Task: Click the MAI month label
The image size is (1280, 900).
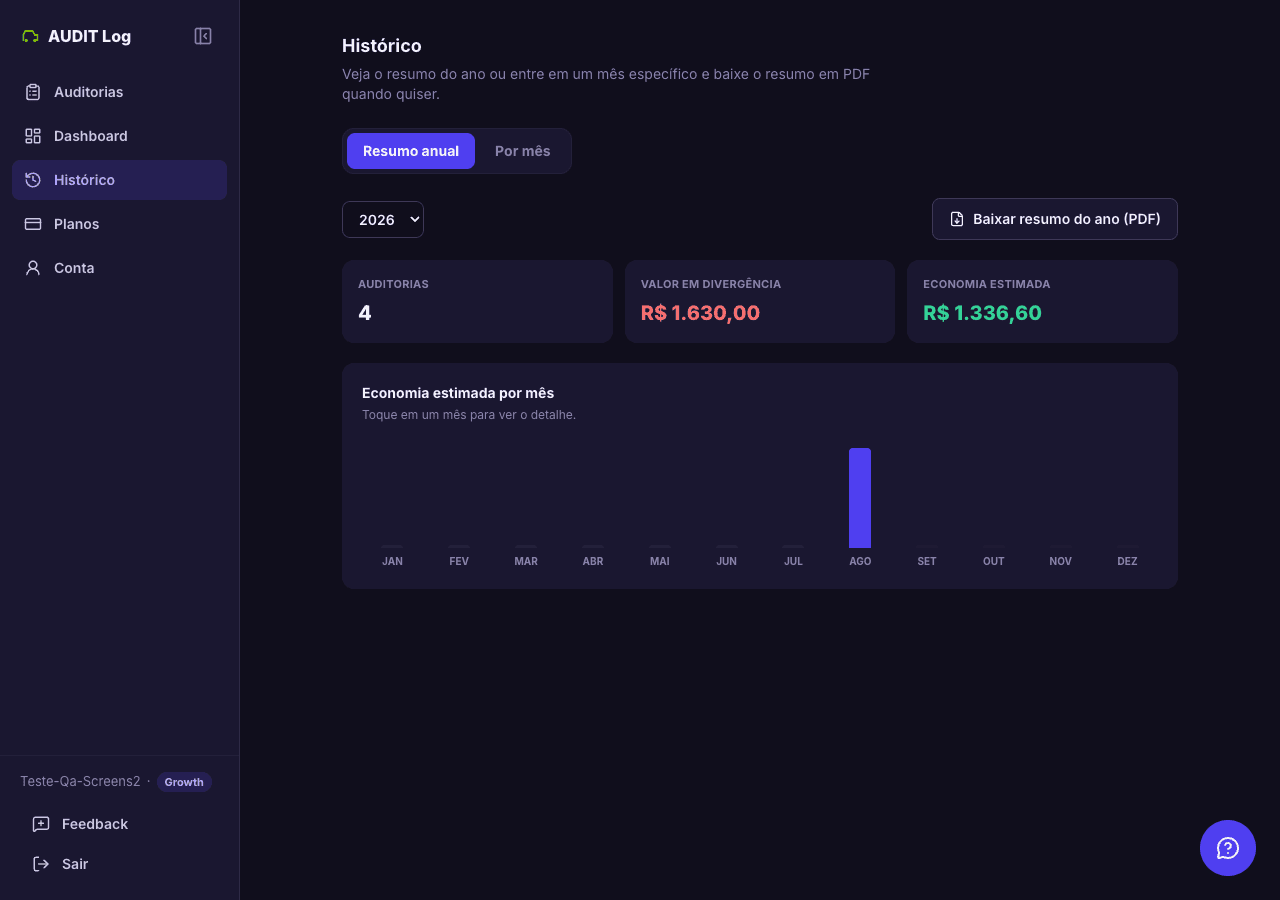Action: click(660, 561)
